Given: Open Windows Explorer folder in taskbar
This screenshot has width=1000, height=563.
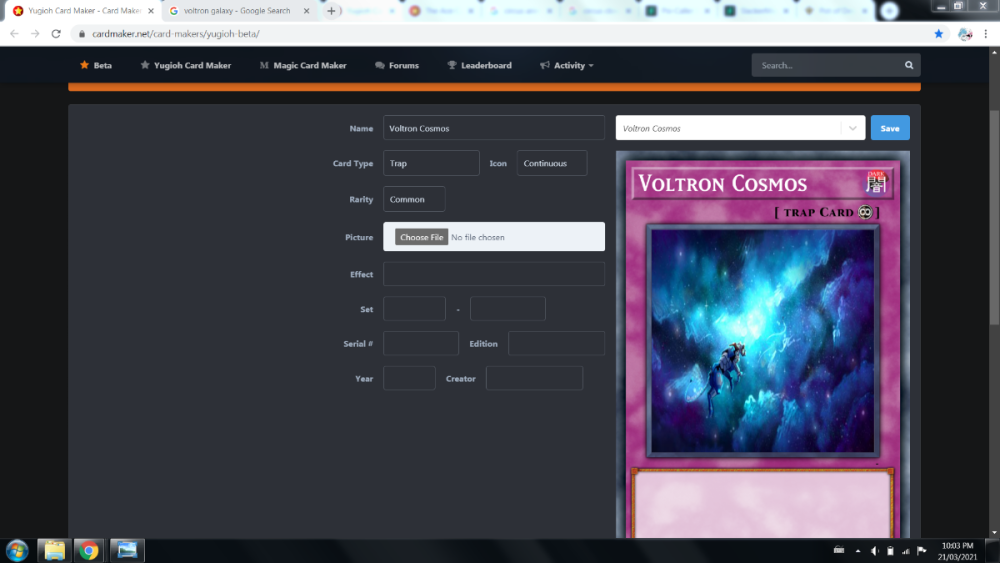Looking at the screenshot, I should 54,550.
